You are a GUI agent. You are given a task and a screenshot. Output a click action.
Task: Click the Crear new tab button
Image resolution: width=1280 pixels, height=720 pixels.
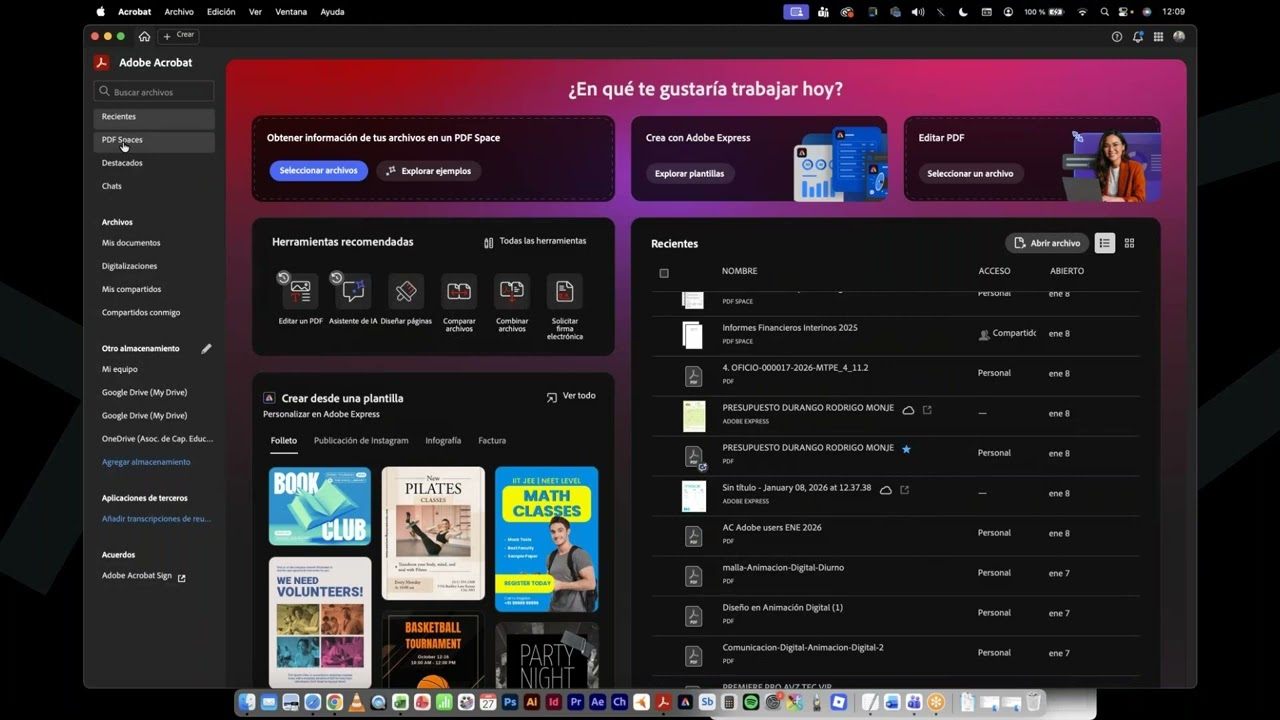[179, 36]
